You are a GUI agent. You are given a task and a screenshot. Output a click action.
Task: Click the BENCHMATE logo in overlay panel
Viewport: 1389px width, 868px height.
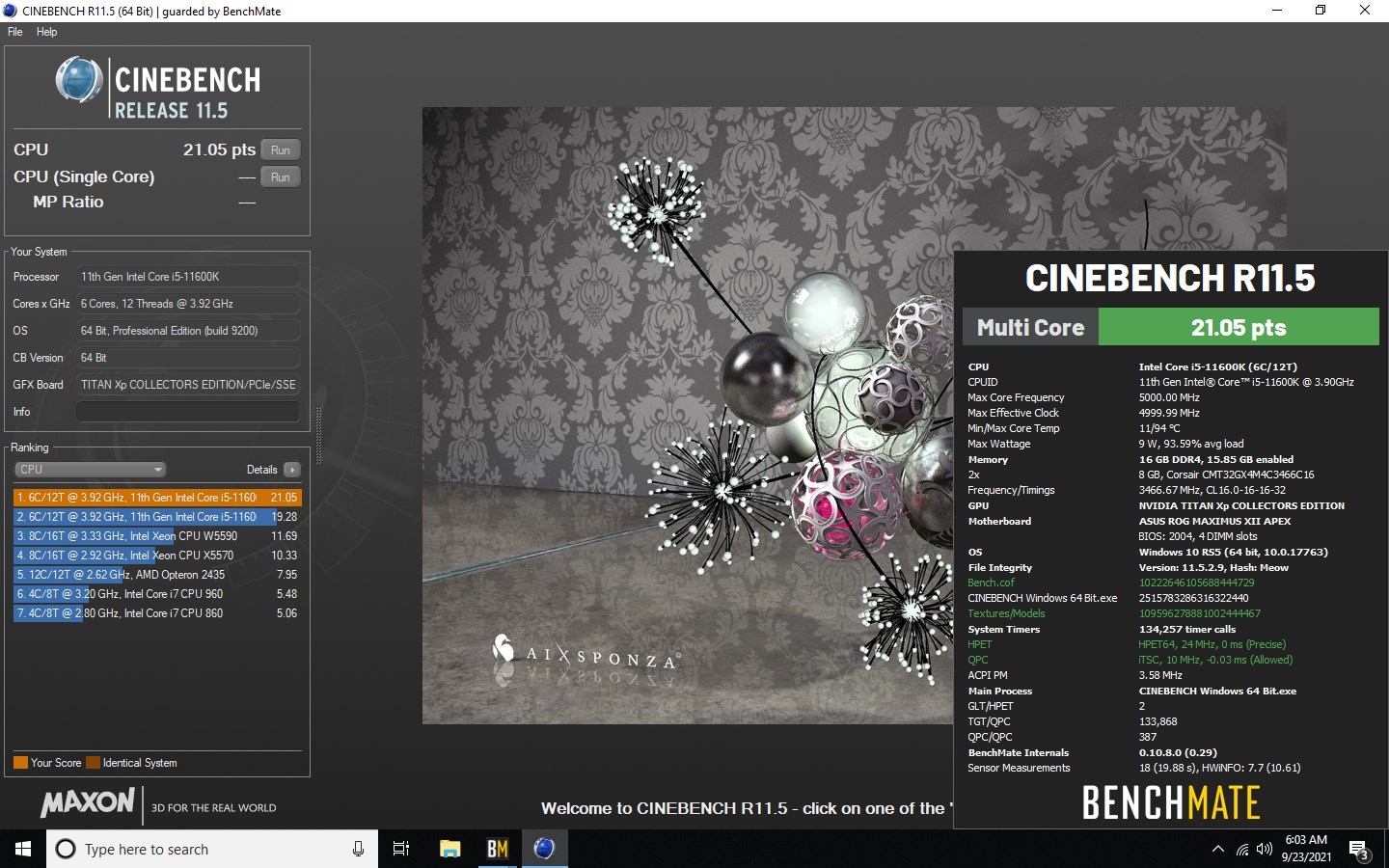[x=1171, y=802]
